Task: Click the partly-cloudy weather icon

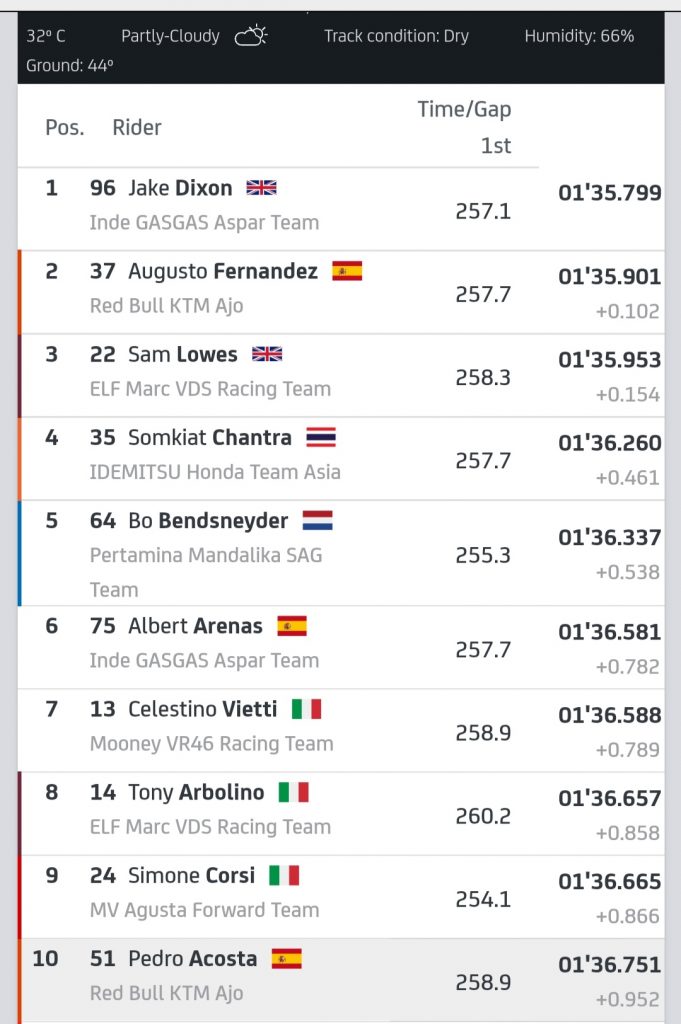Action: point(251,37)
